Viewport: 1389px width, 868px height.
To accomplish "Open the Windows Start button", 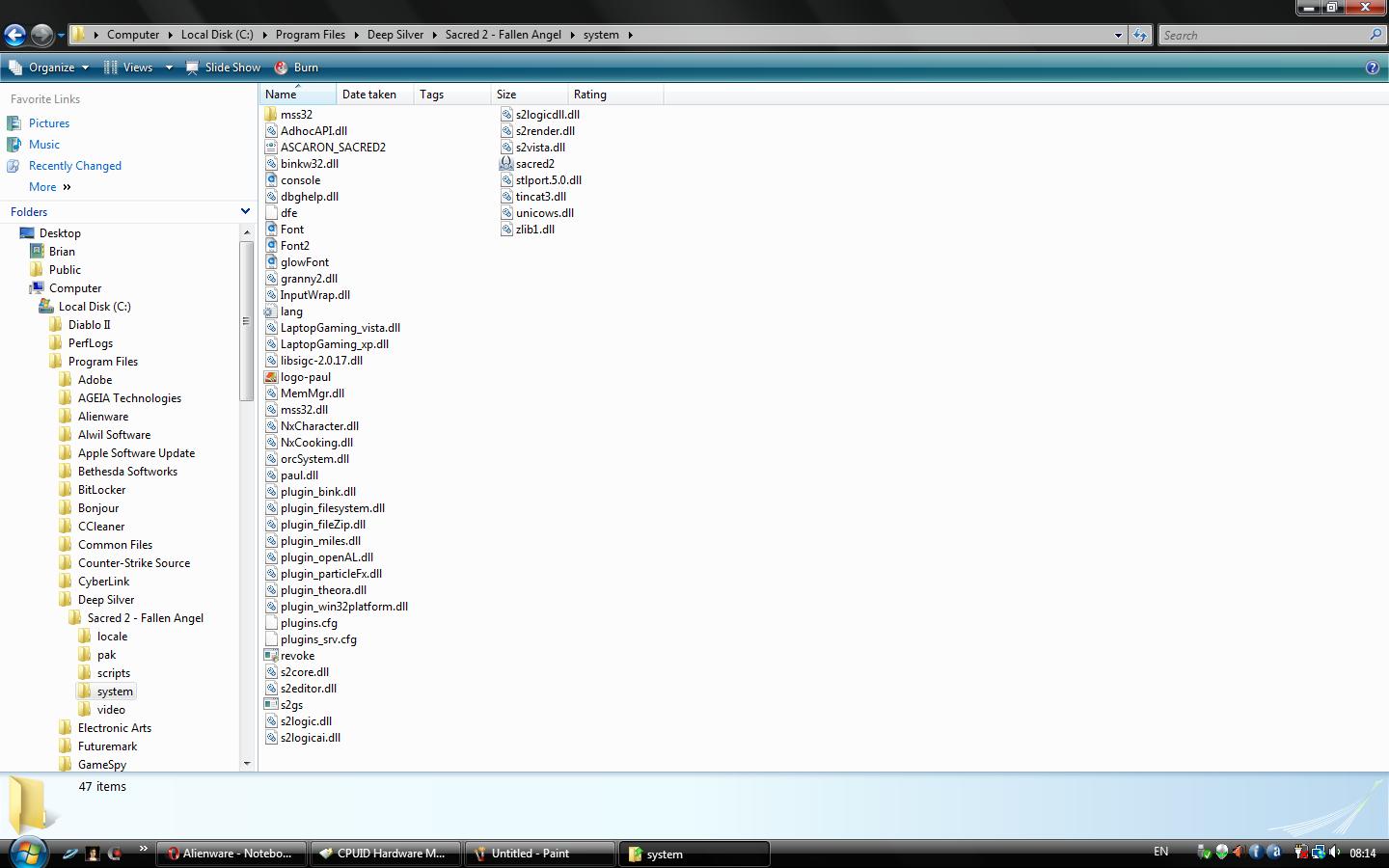I will pyautogui.click(x=27, y=853).
